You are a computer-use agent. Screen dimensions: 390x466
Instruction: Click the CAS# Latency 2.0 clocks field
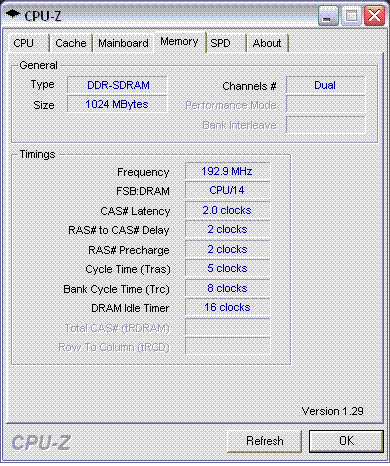[227, 210]
